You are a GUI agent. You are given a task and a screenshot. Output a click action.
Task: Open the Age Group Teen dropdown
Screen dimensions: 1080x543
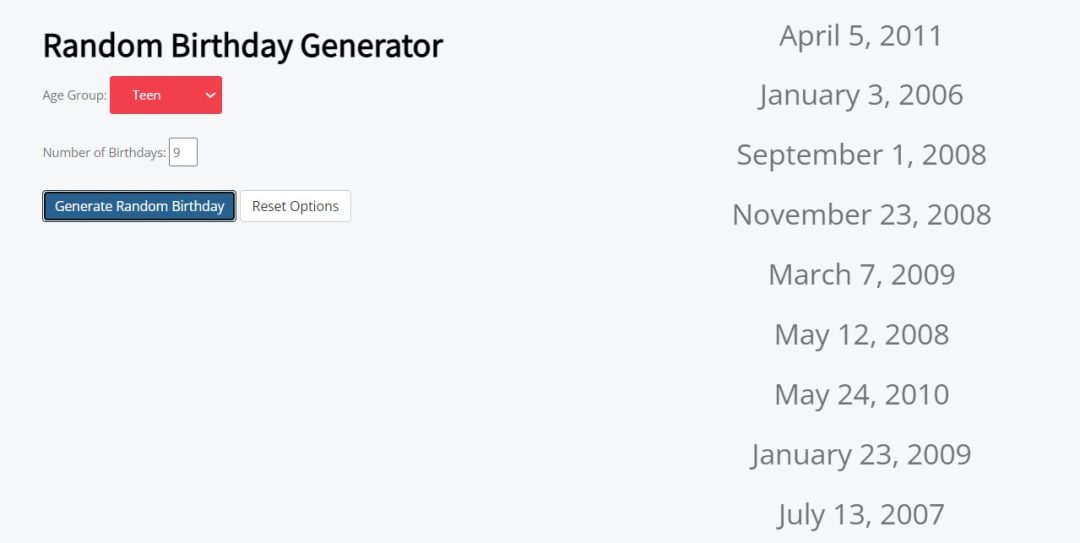[x=165, y=95]
